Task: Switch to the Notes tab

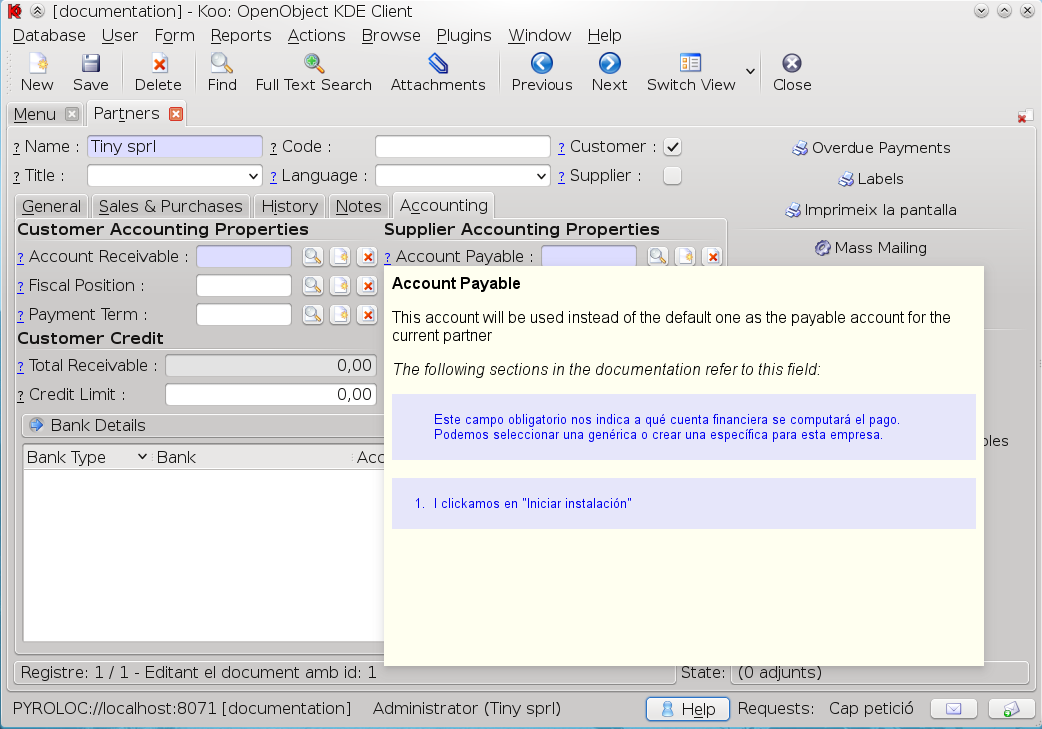Action: (359, 207)
